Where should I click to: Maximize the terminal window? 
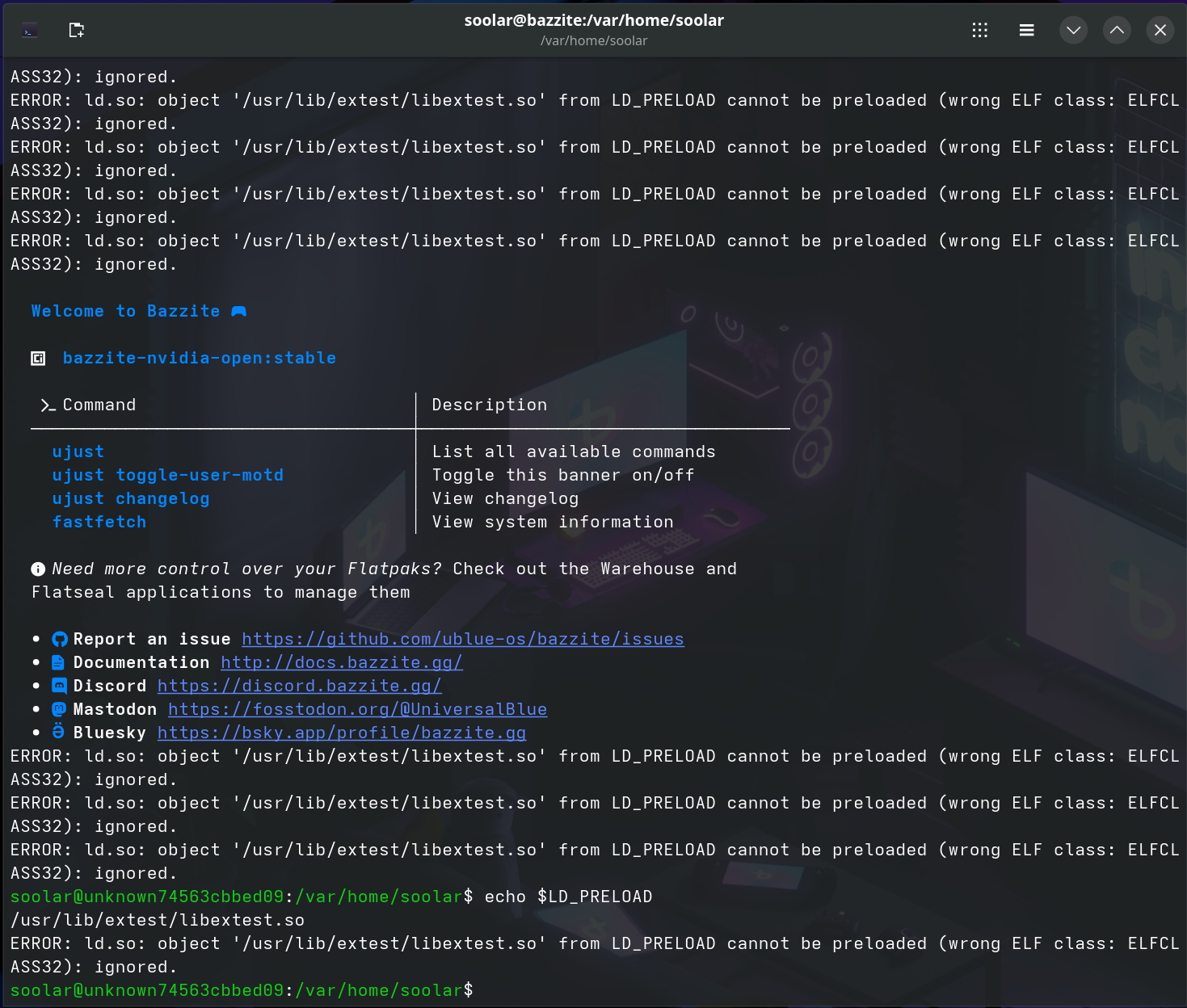pos(1117,31)
